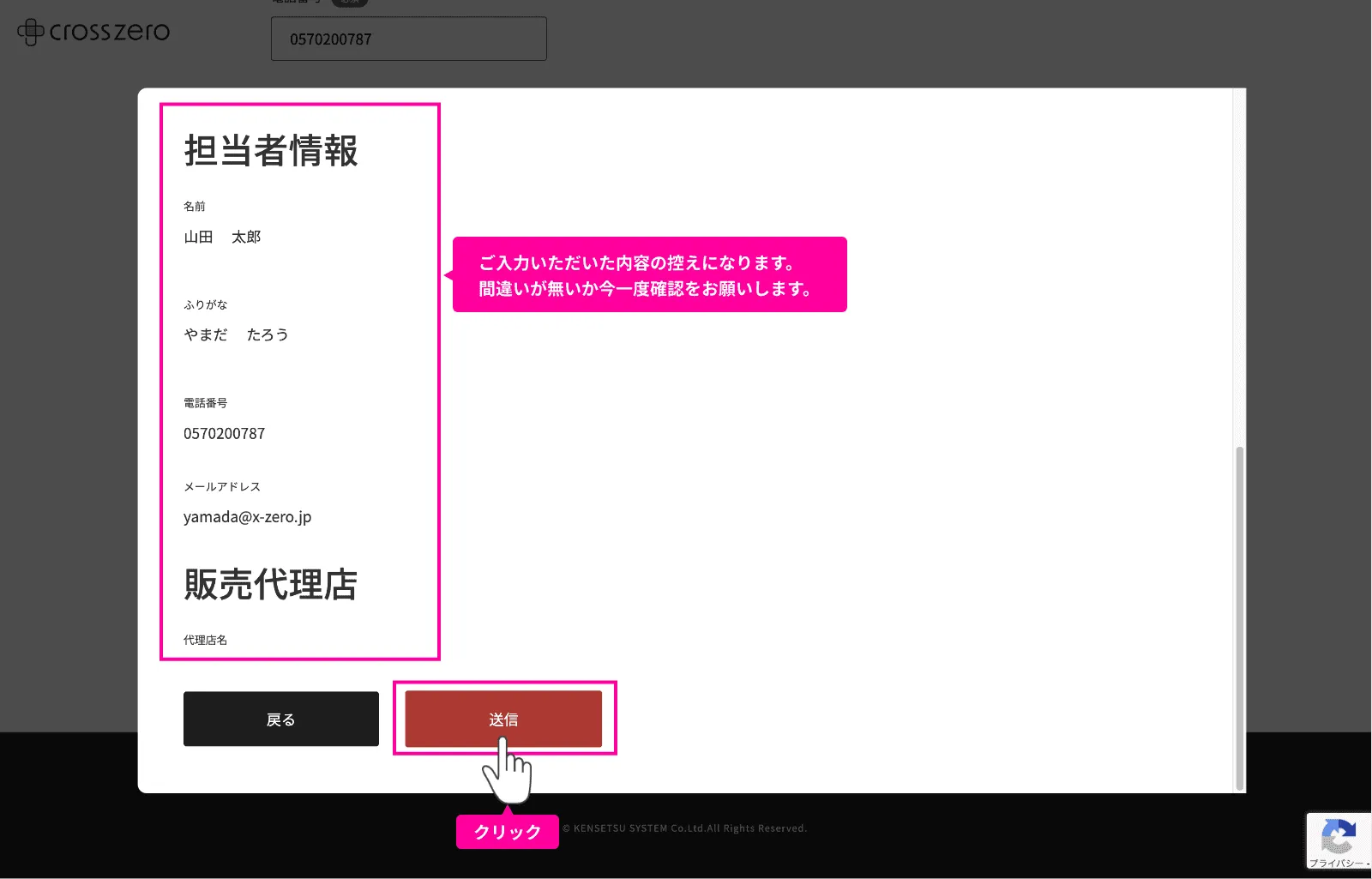Click the KENSETSU SYSTEM copyright footer text

click(x=685, y=828)
